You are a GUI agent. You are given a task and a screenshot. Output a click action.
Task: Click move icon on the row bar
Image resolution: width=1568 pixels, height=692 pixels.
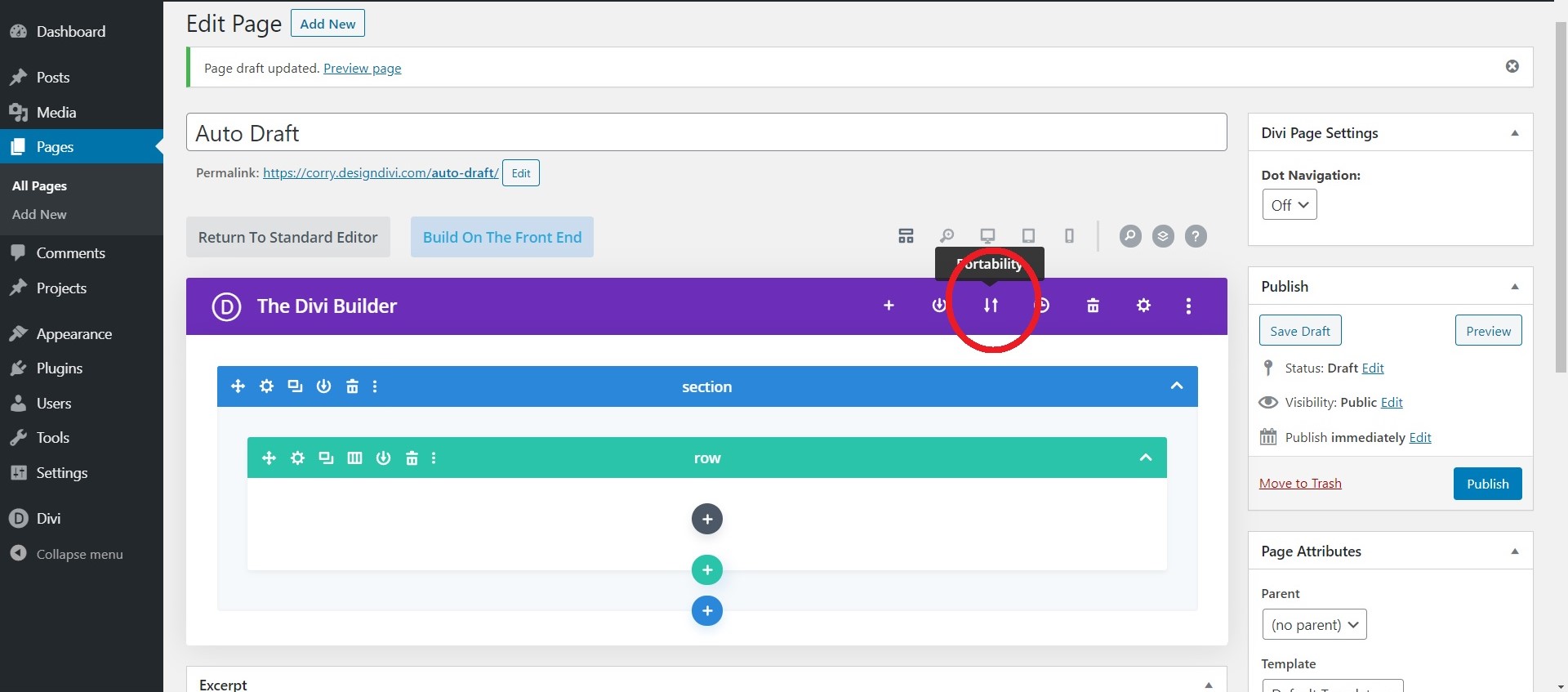point(269,458)
